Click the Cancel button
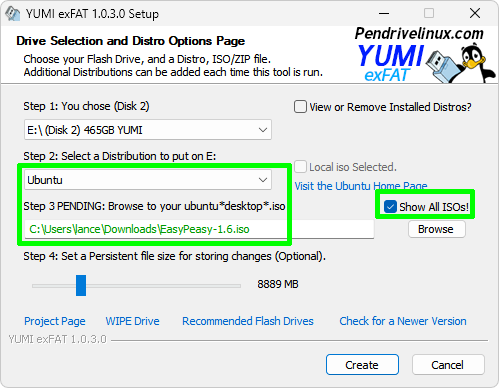The height and width of the screenshot is (388, 499). [x=448, y=365]
